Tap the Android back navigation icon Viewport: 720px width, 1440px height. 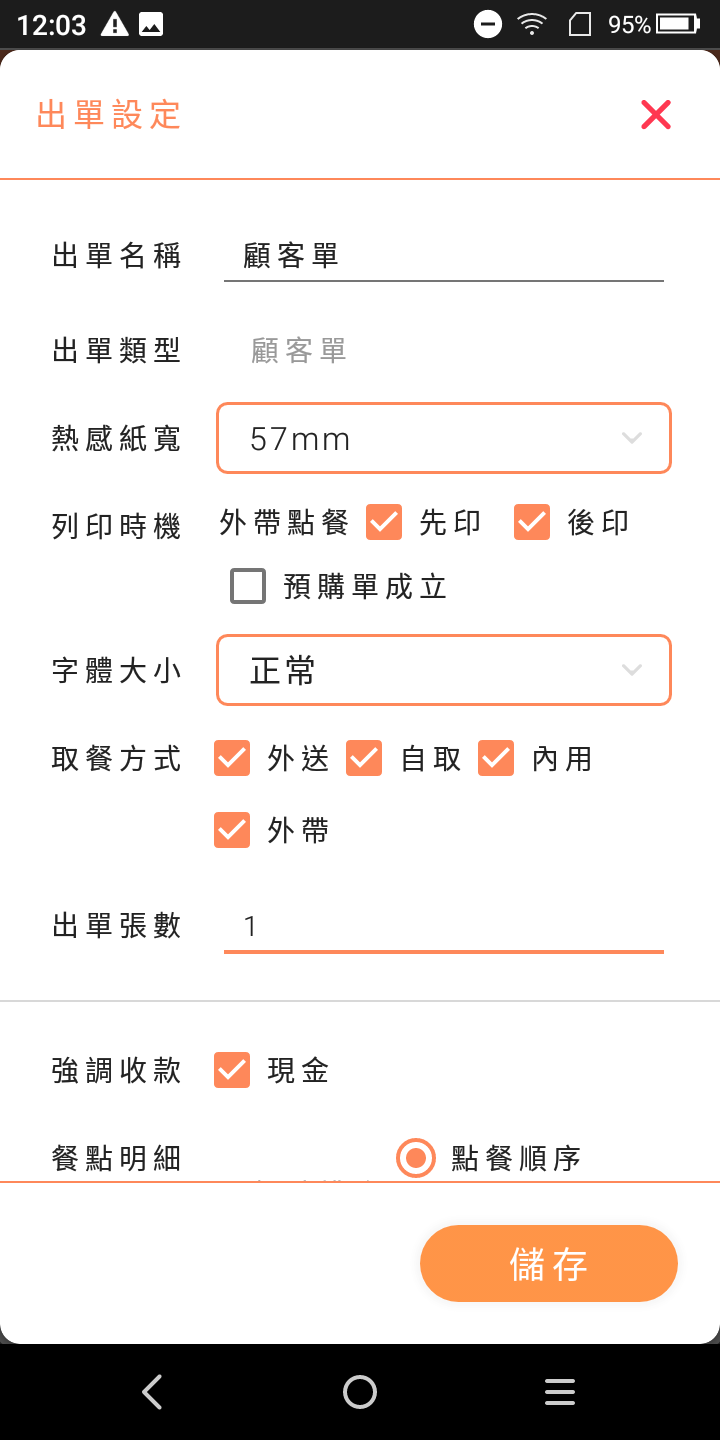pos(152,1392)
